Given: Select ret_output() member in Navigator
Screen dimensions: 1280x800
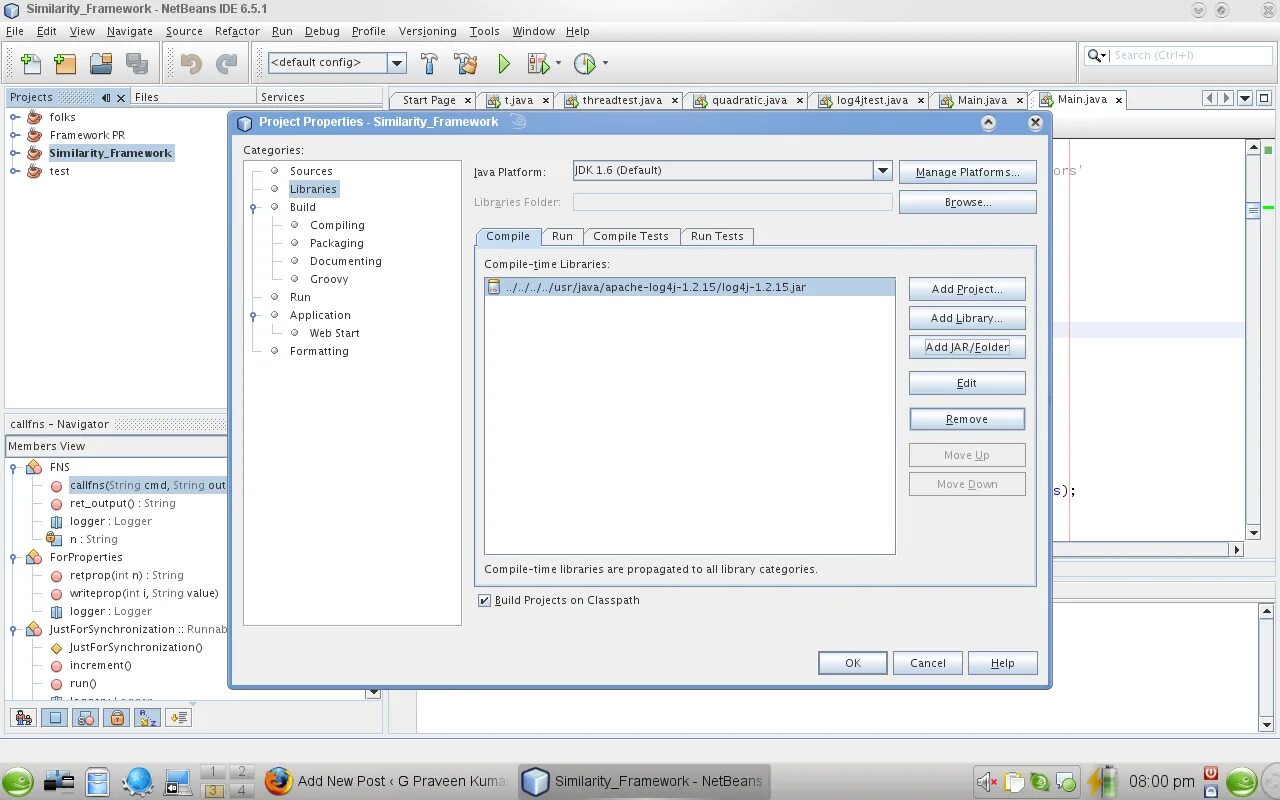Looking at the screenshot, I should click(x=122, y=503).
